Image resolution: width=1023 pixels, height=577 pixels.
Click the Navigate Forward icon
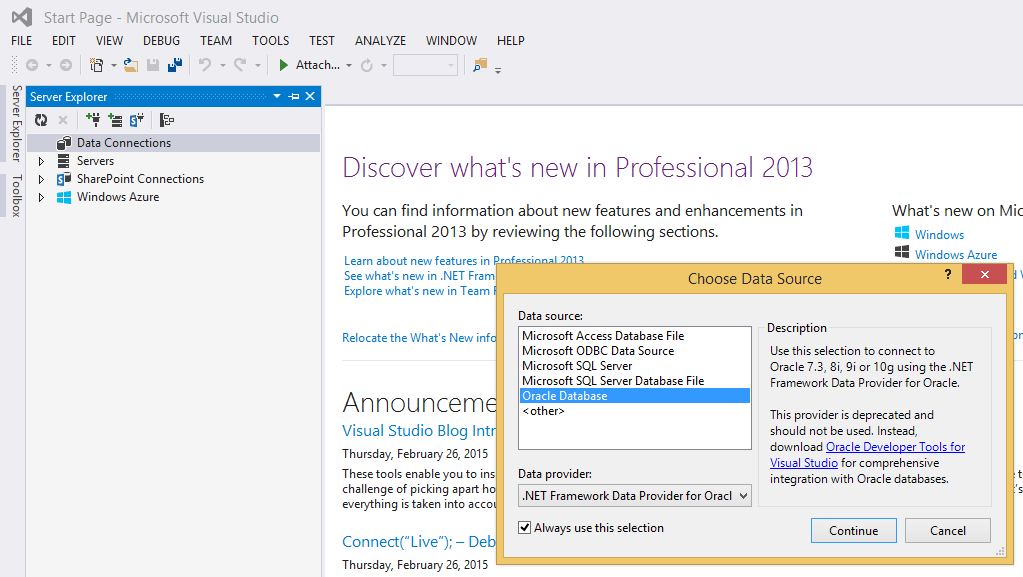66,65
